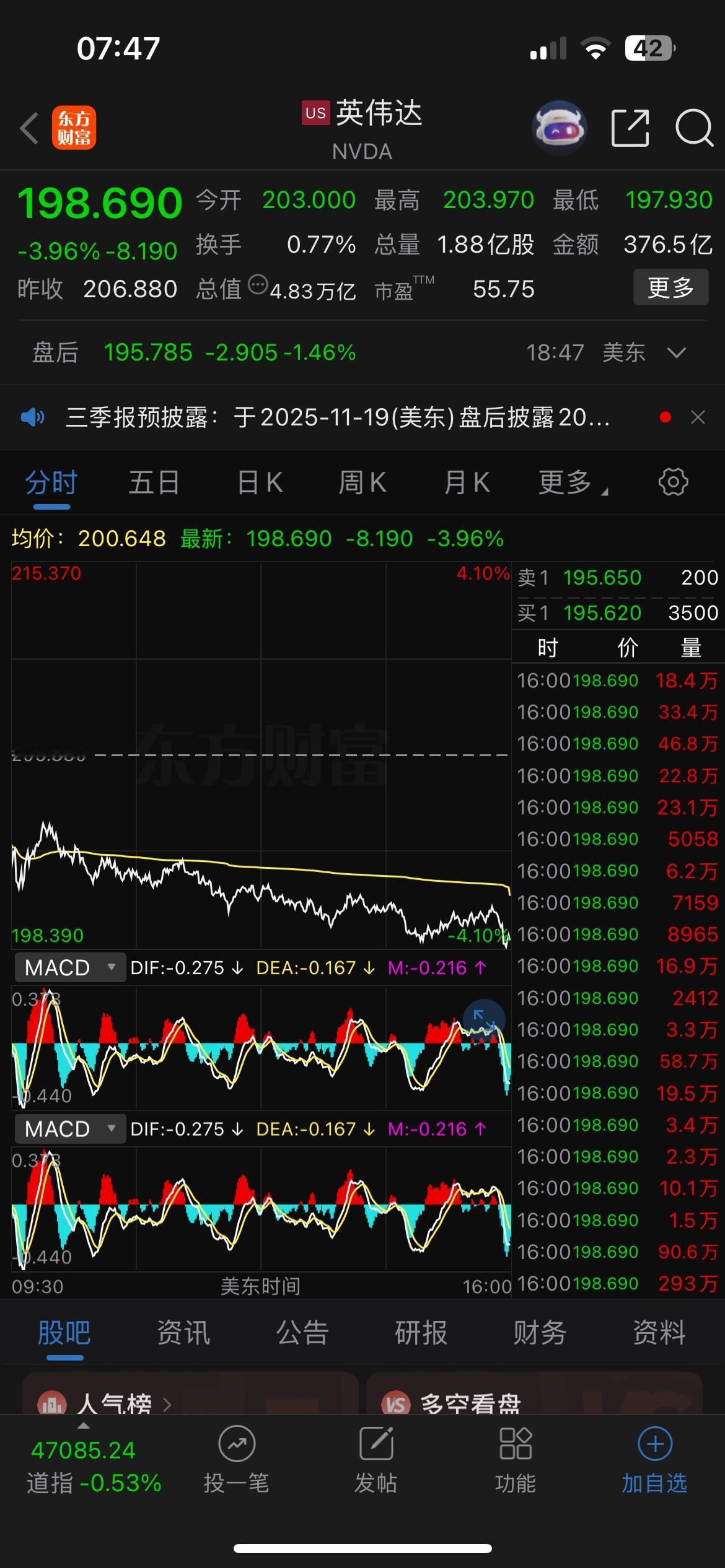Open the 资讯 tab
Viewport: 725px width, 1568px height.
[x=183, y=1332]
